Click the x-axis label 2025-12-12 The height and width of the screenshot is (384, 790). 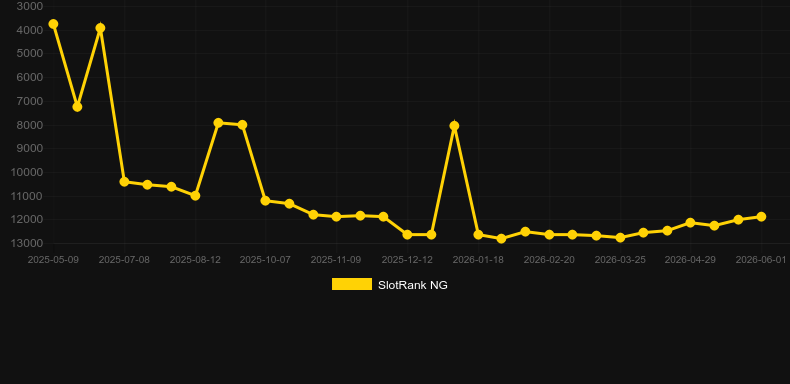[x=407, y=260]
